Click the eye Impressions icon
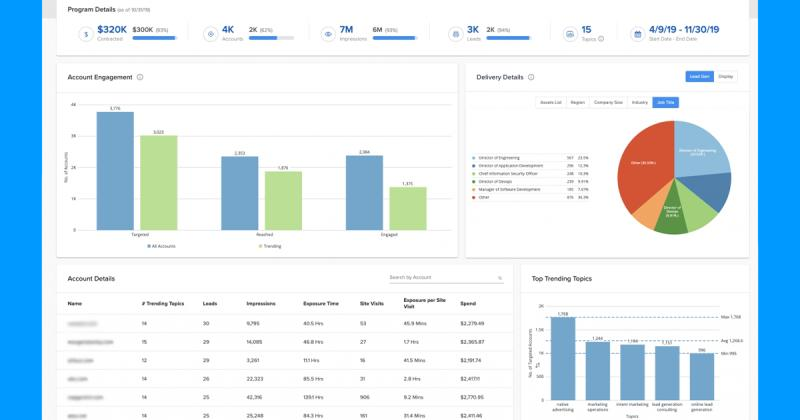 click(328, 34)
